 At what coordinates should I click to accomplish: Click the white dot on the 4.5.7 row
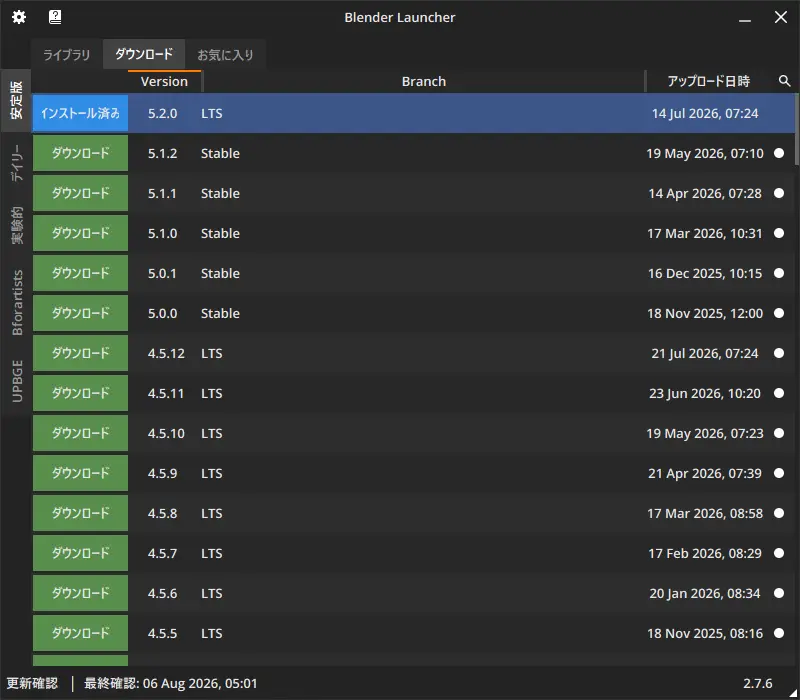pos(779,553)
